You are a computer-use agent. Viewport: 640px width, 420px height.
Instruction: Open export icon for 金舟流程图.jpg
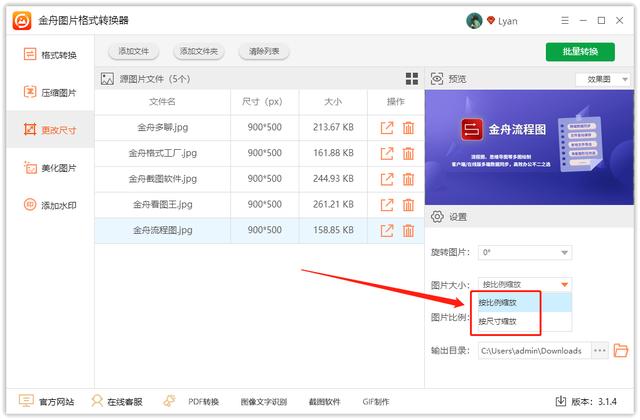tap(387, 231)
